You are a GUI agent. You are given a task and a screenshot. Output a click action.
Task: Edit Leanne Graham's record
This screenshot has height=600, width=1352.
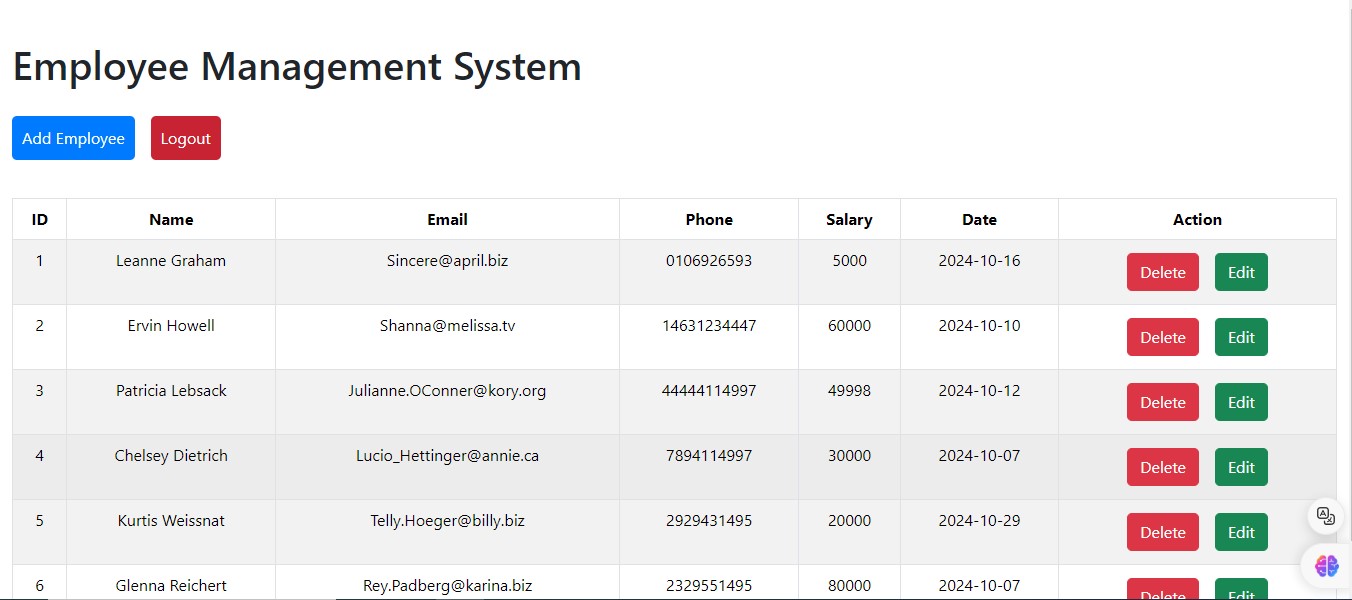point(1240,272)
